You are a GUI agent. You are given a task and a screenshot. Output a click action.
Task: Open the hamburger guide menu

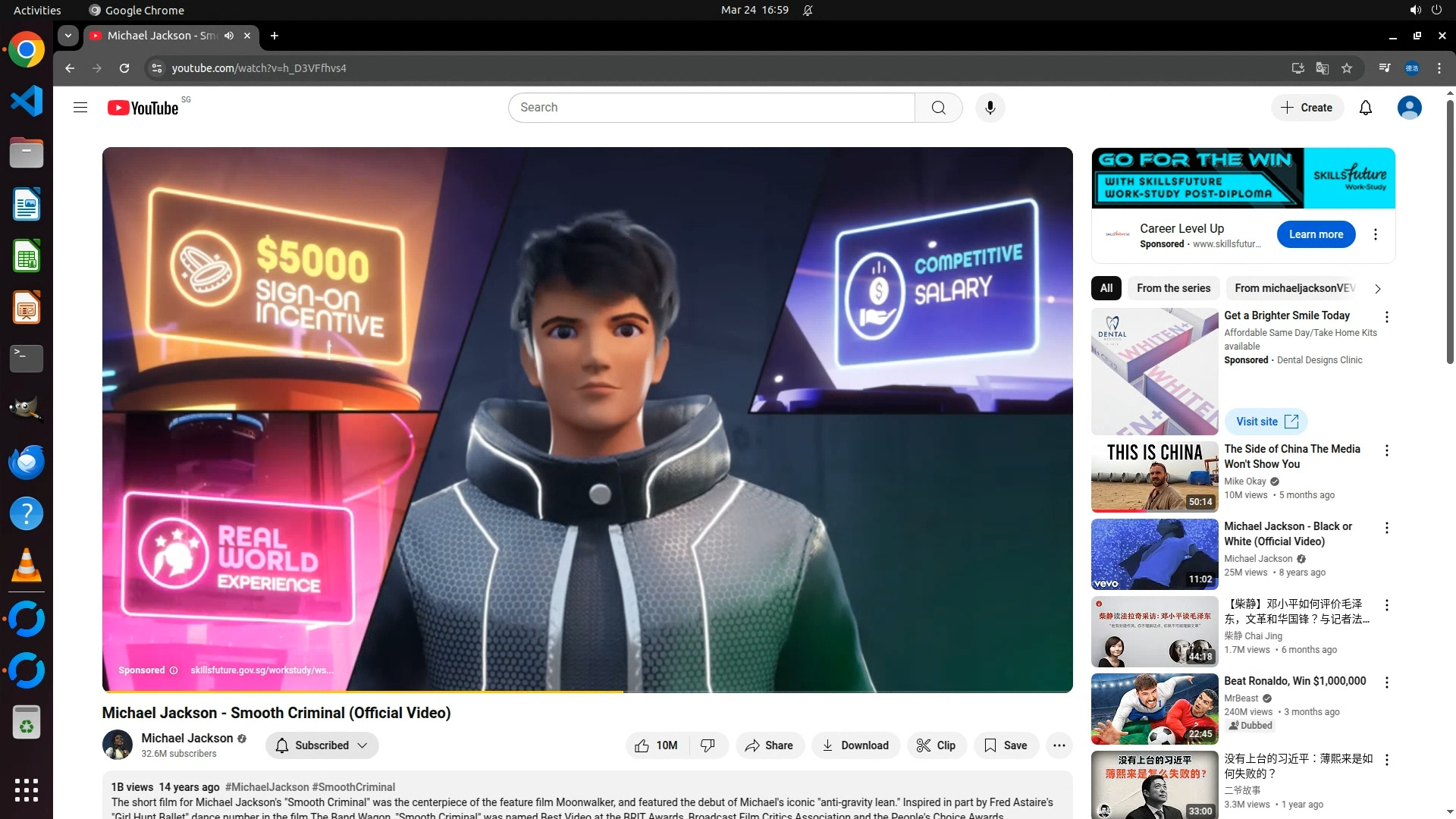[x=80, y=108]
